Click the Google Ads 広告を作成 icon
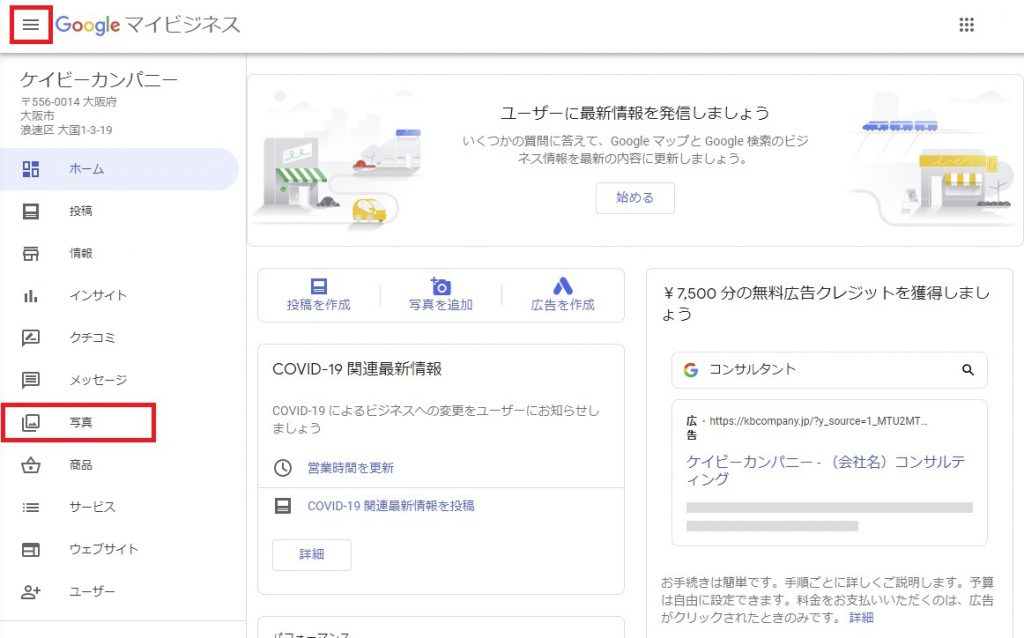1024x638 pixels. pos(563,285)
